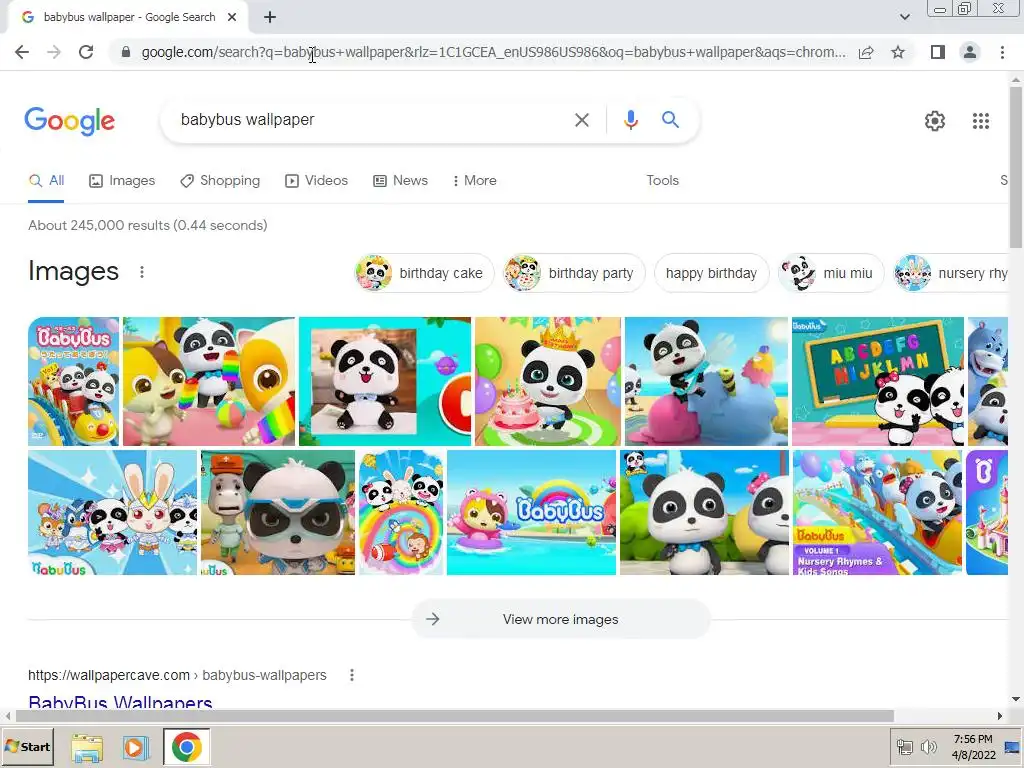Clear the search box text
Image resolution: width=1024 pixels, height=768 pixels.
[x=581, y=120]
